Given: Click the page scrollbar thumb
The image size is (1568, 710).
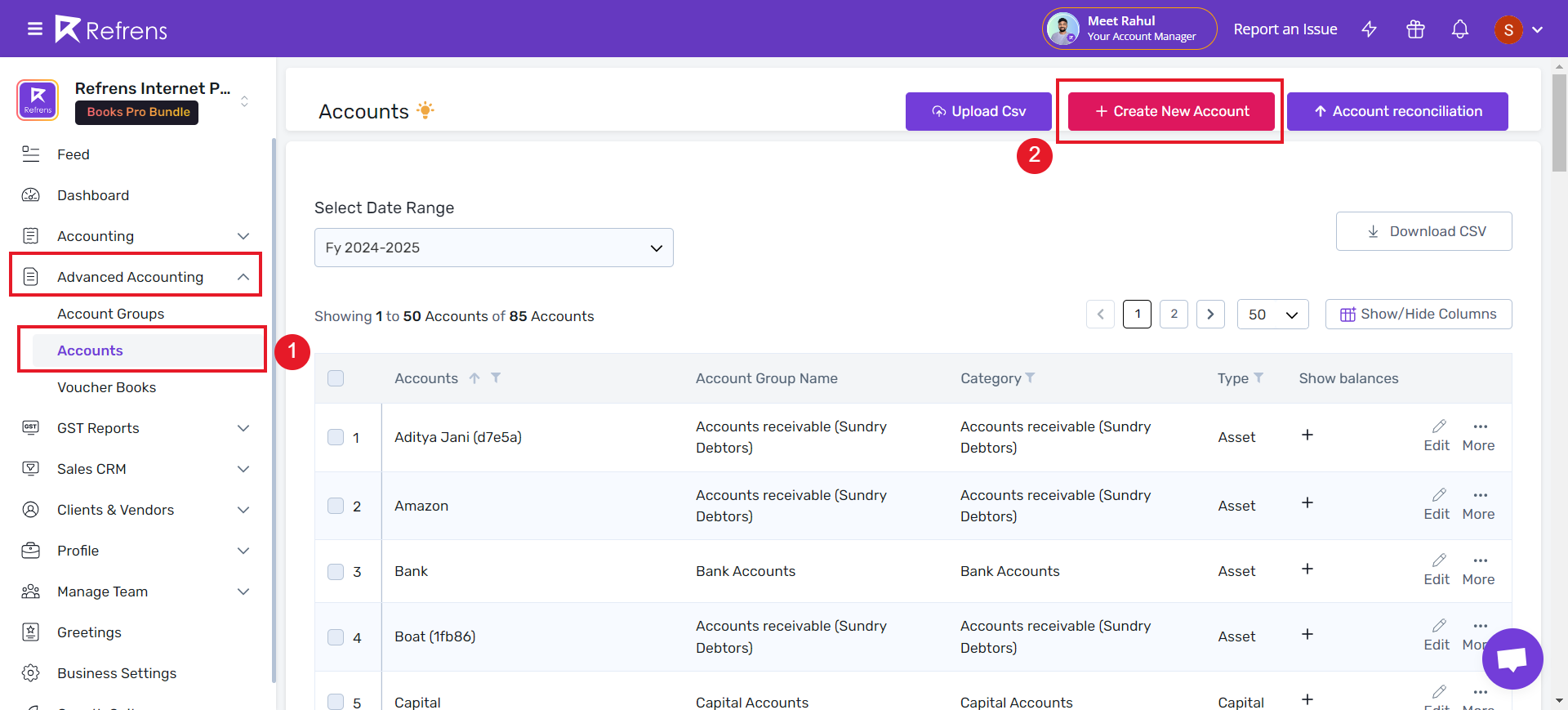Looking at the screenshot, I should click(1560, 123).
